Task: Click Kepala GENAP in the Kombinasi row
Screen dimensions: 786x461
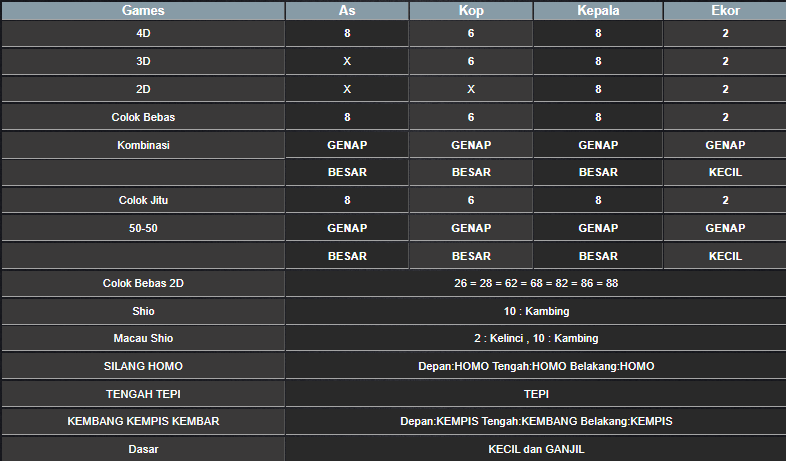Action: click(x=598, y=145)
